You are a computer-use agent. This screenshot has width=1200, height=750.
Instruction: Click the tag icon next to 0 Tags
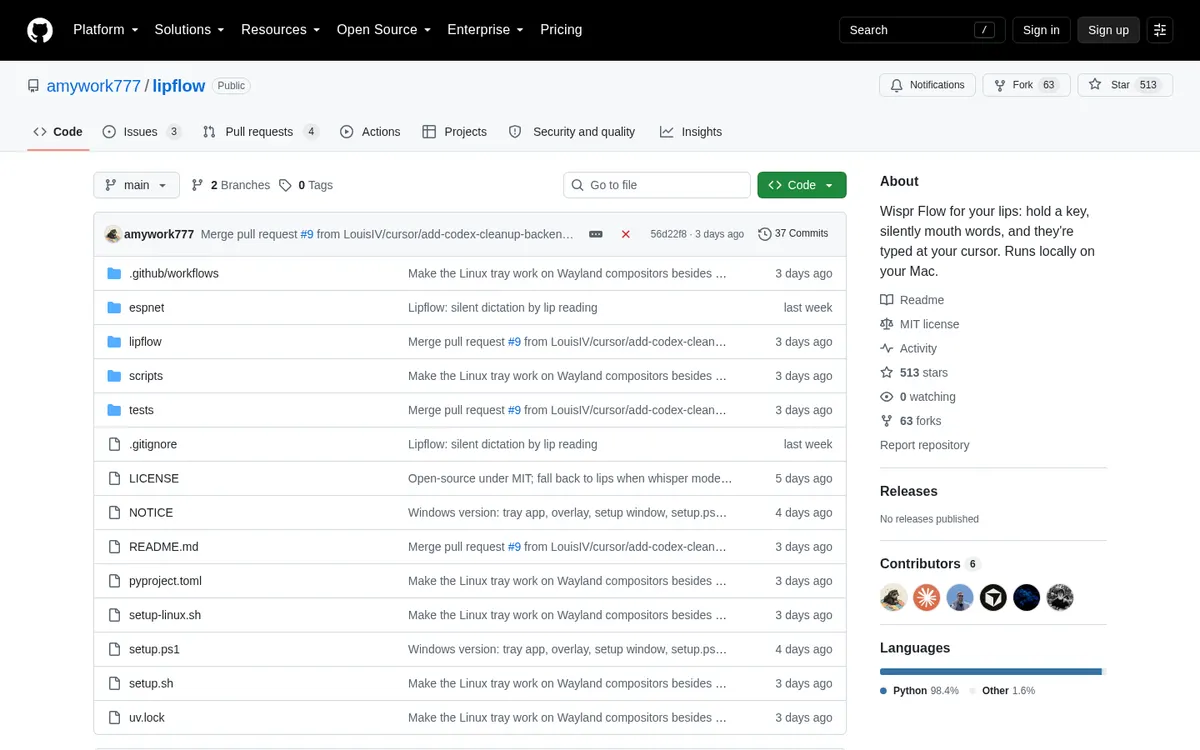(x=285, y=185)
